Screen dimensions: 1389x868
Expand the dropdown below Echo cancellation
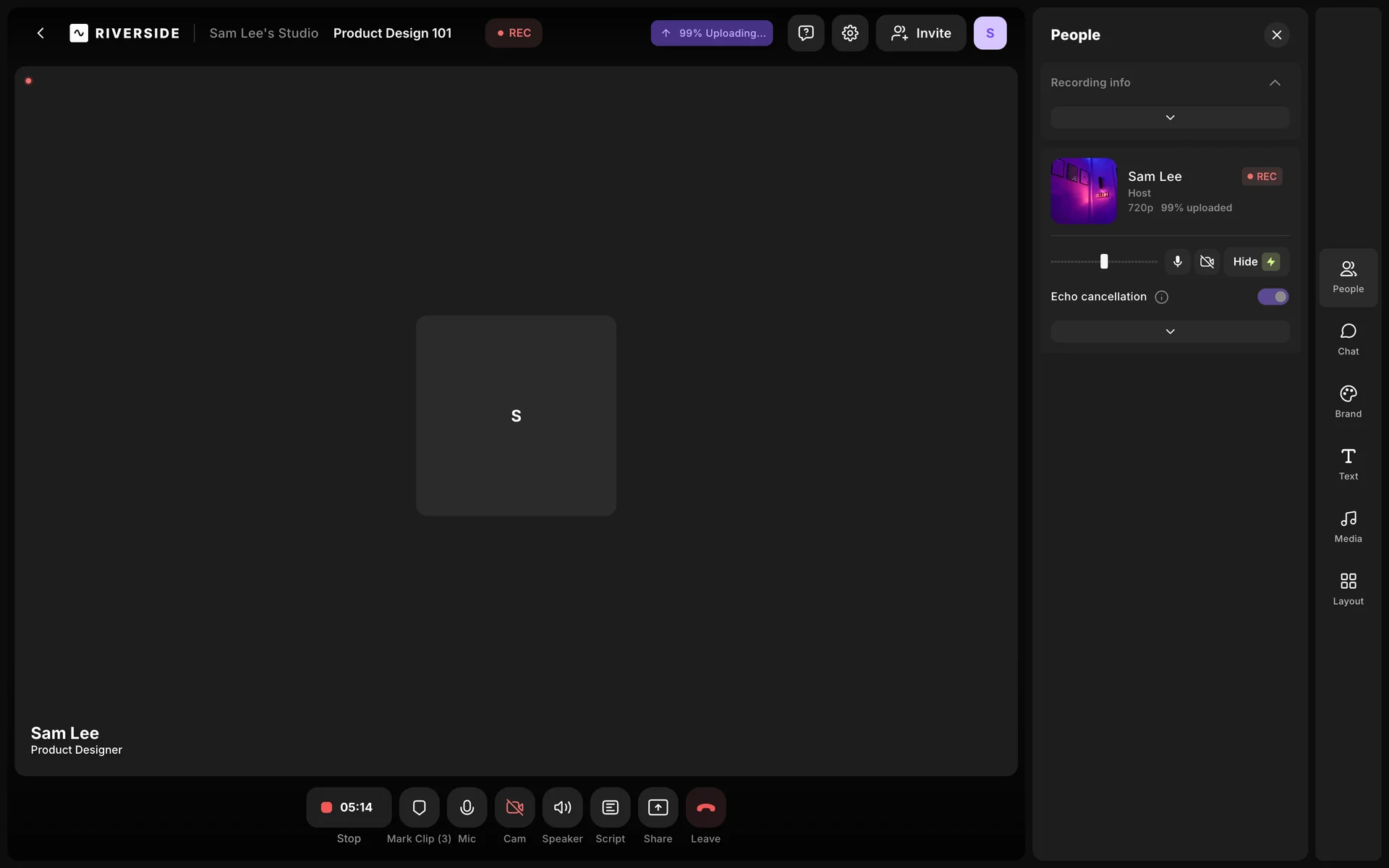tap(1170, 331)
